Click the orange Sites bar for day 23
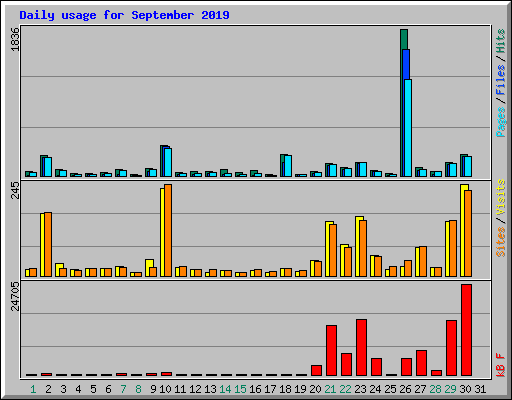Viewport: 512px width, 400px height. (x=363, y=248)
